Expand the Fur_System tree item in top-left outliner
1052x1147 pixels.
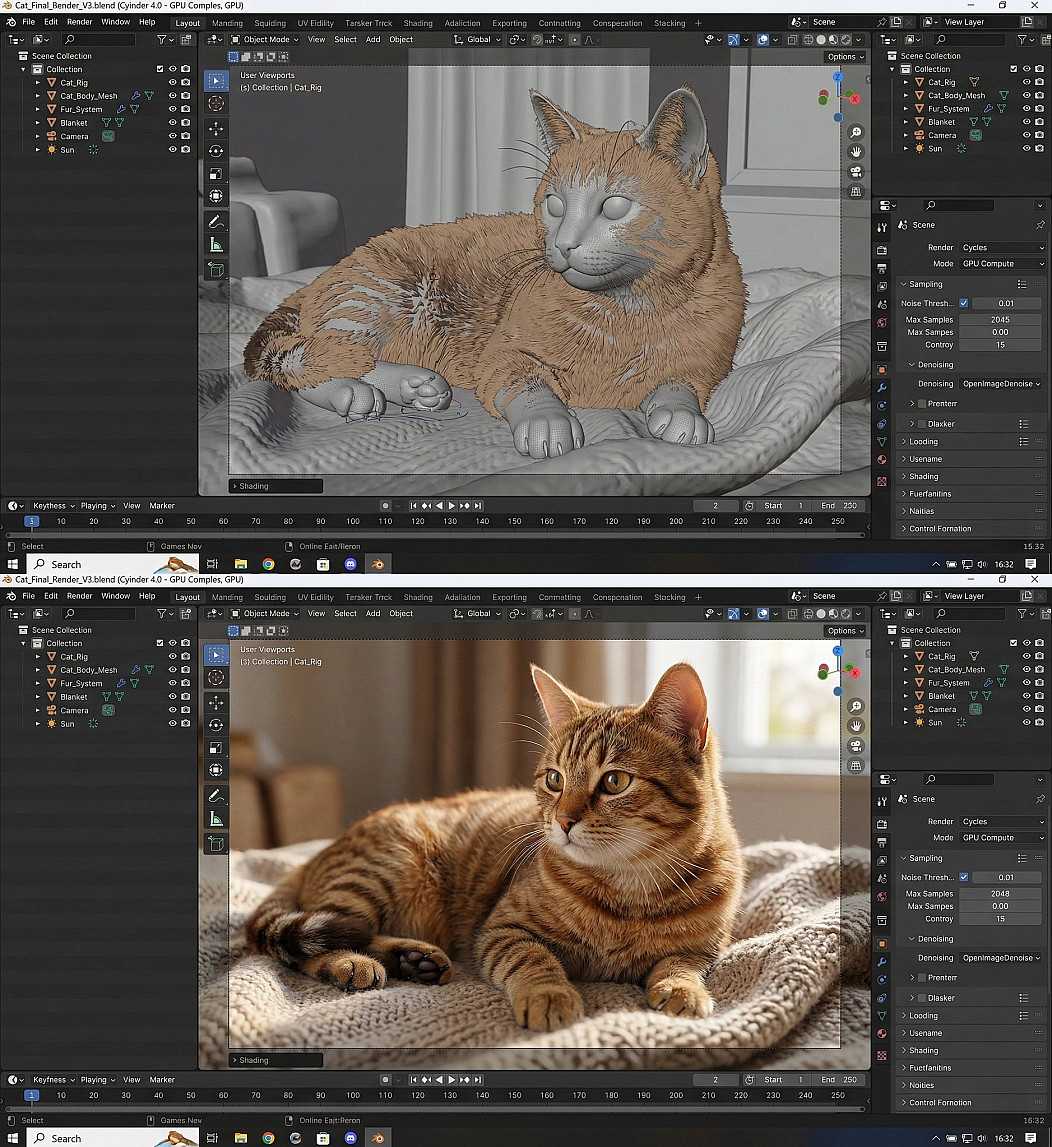click(38, 109)
